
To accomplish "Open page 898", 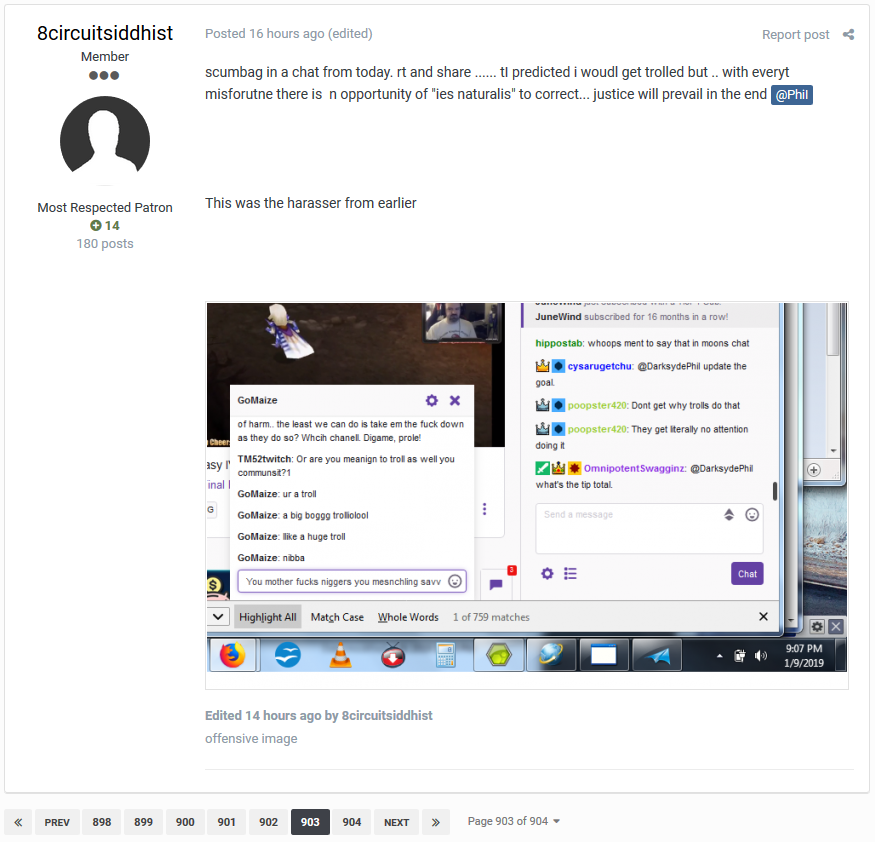I will click(x=102, y=822).
